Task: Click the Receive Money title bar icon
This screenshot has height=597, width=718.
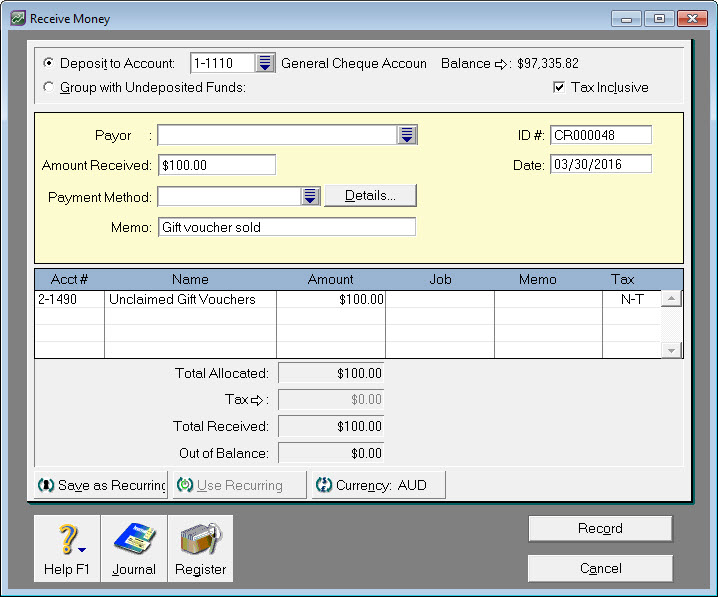Action: tap(17, 18)
